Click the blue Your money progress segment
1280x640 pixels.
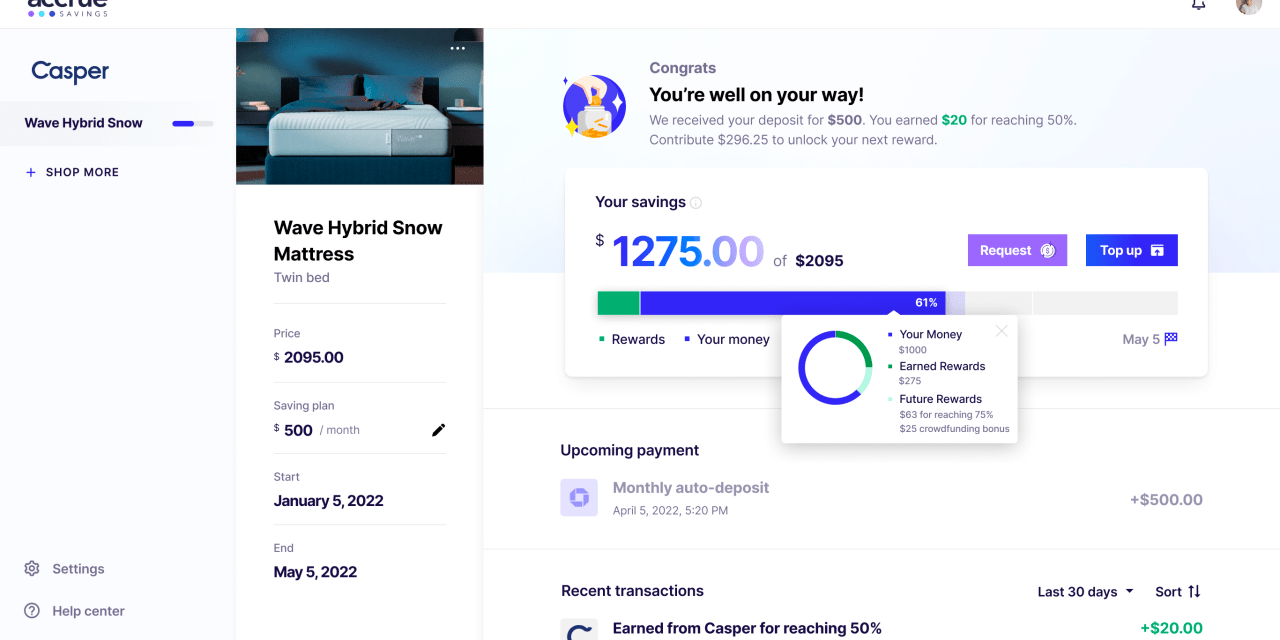coord(793,303)
